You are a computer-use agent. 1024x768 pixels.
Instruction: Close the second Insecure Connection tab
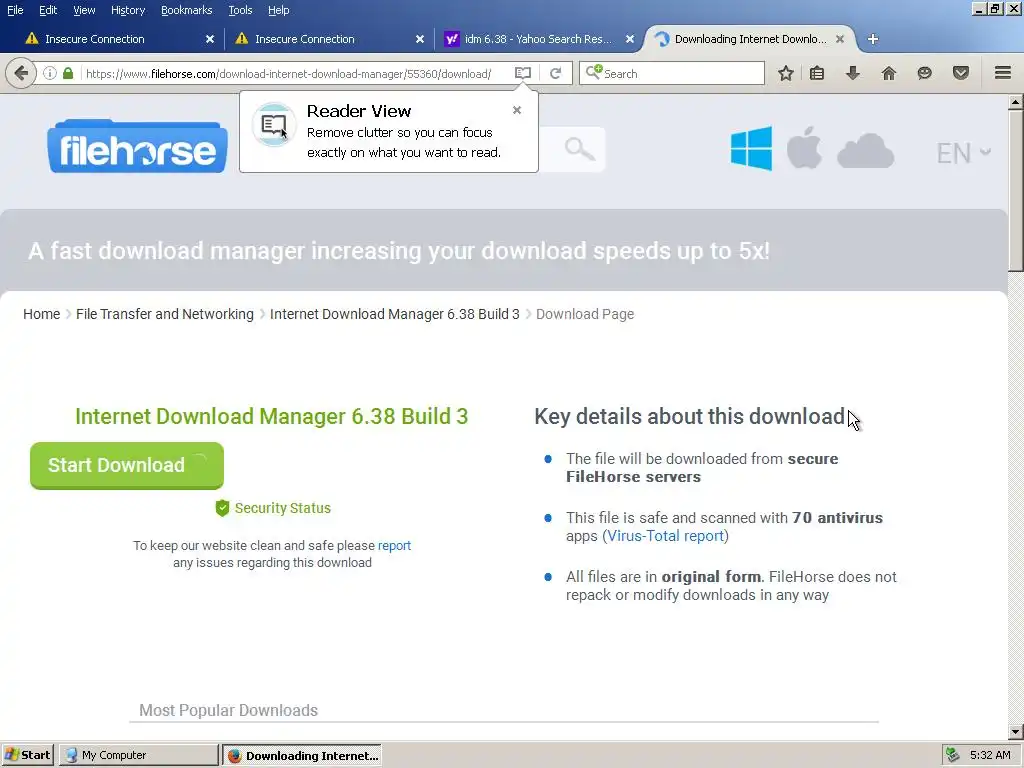(420, 39)
